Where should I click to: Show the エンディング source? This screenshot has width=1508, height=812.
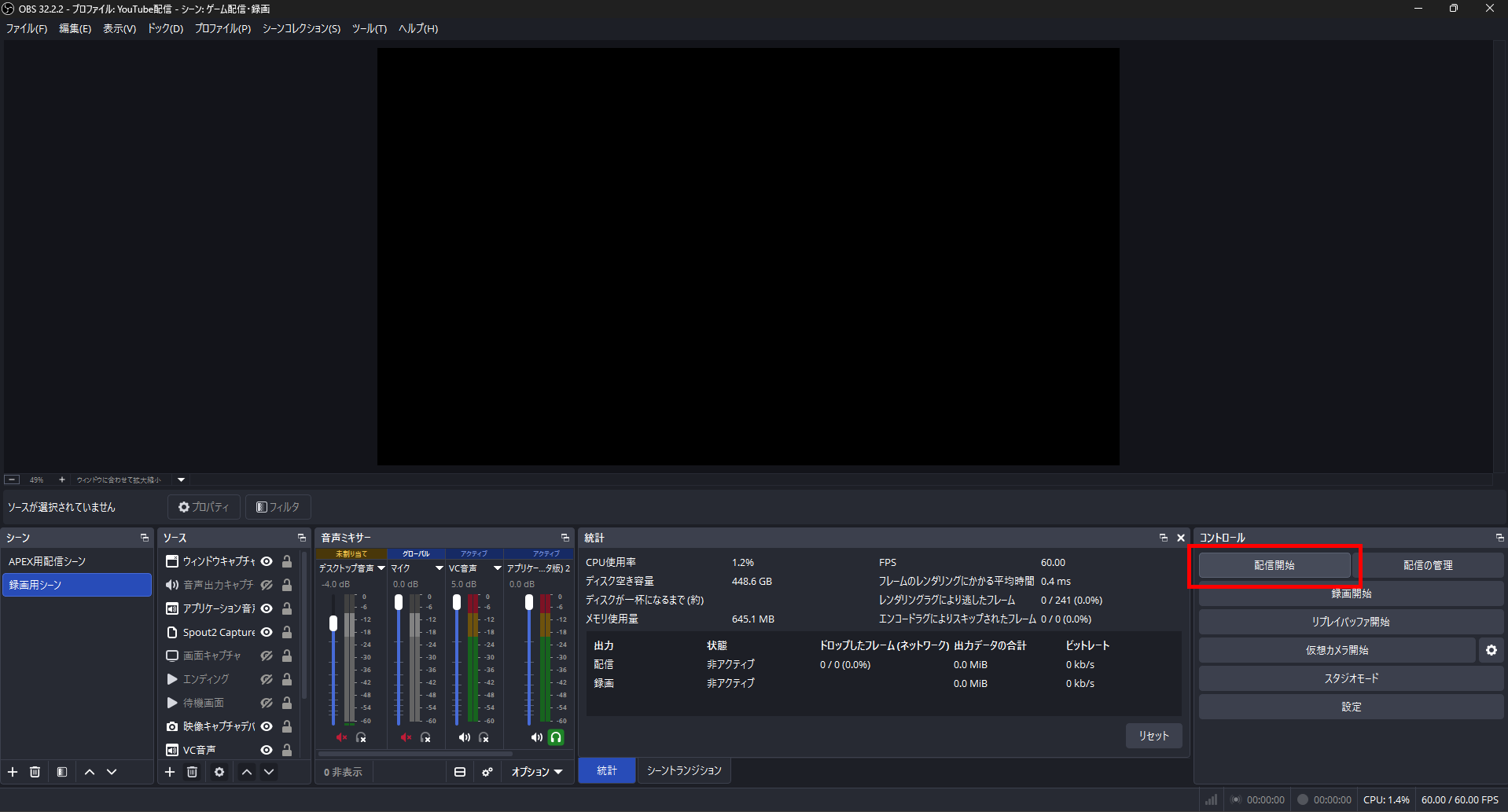267,679
